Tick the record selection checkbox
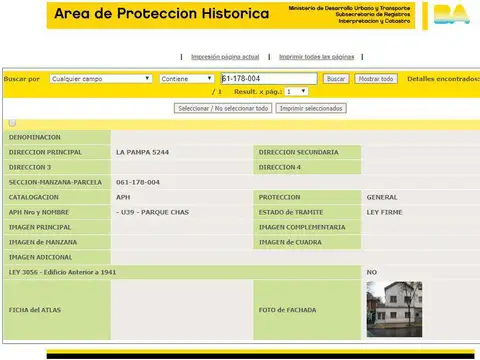Screen dimensions: 480x360 pyautogui.click(x=12, y=123)
